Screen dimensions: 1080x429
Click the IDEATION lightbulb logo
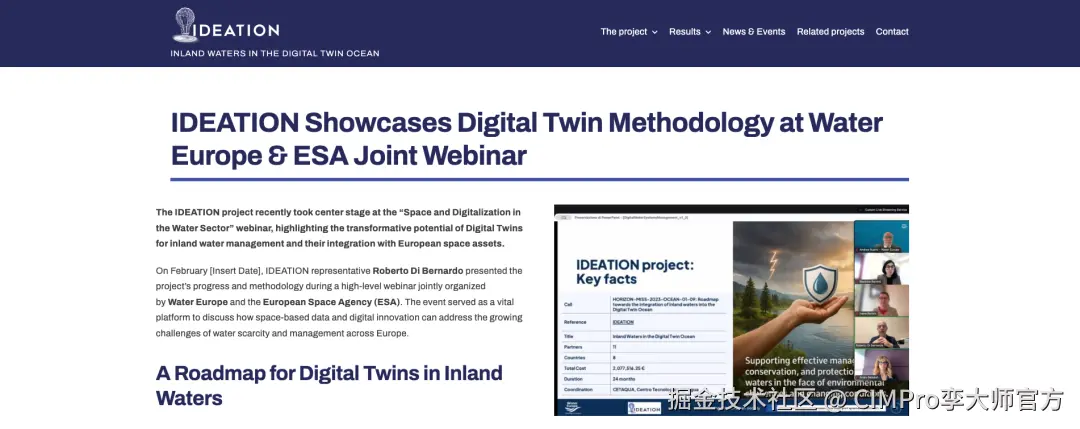point(225,25)
